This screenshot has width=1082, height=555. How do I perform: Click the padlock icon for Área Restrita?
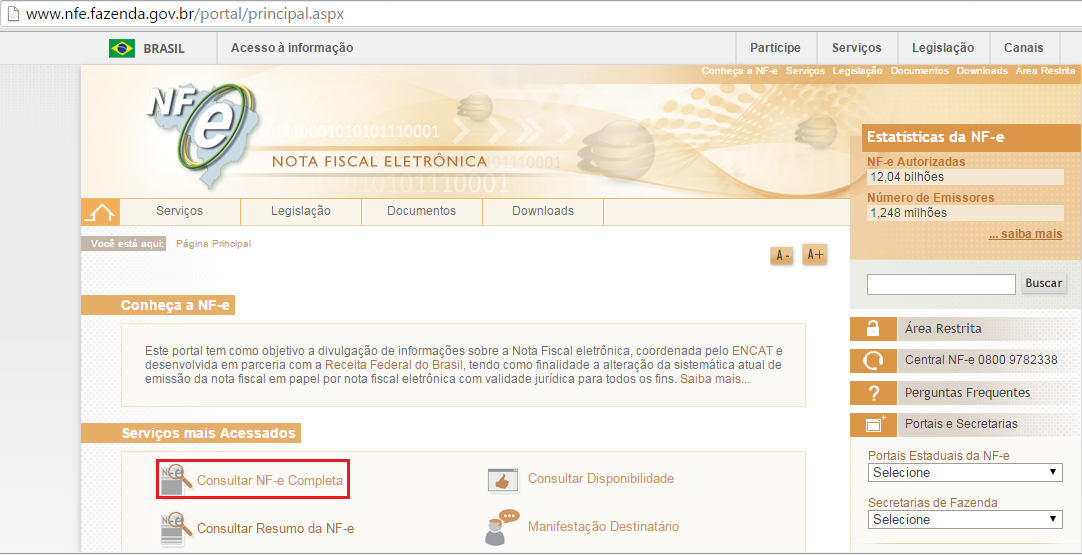pos(873,329)
